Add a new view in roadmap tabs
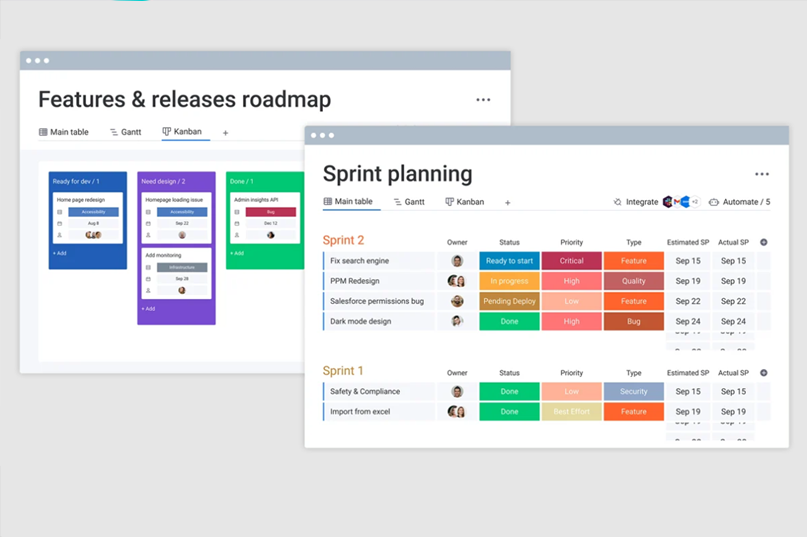 [225, 133]
